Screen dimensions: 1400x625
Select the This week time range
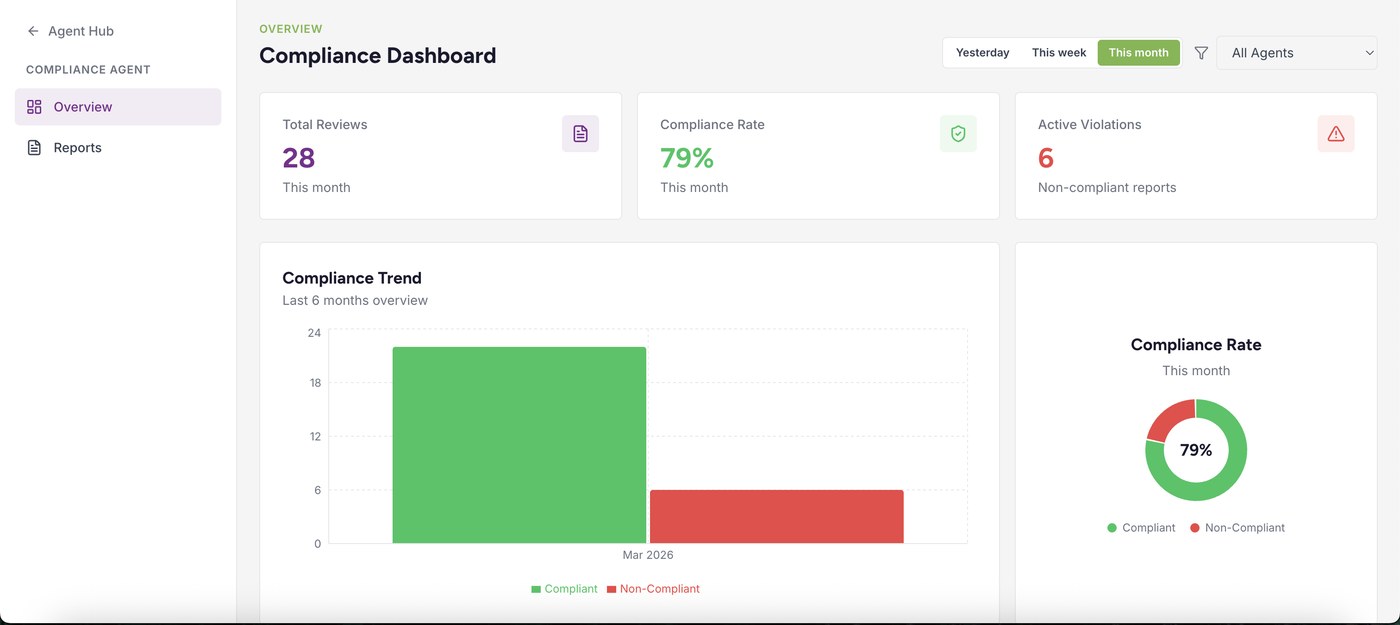(x=1059, y=53)
